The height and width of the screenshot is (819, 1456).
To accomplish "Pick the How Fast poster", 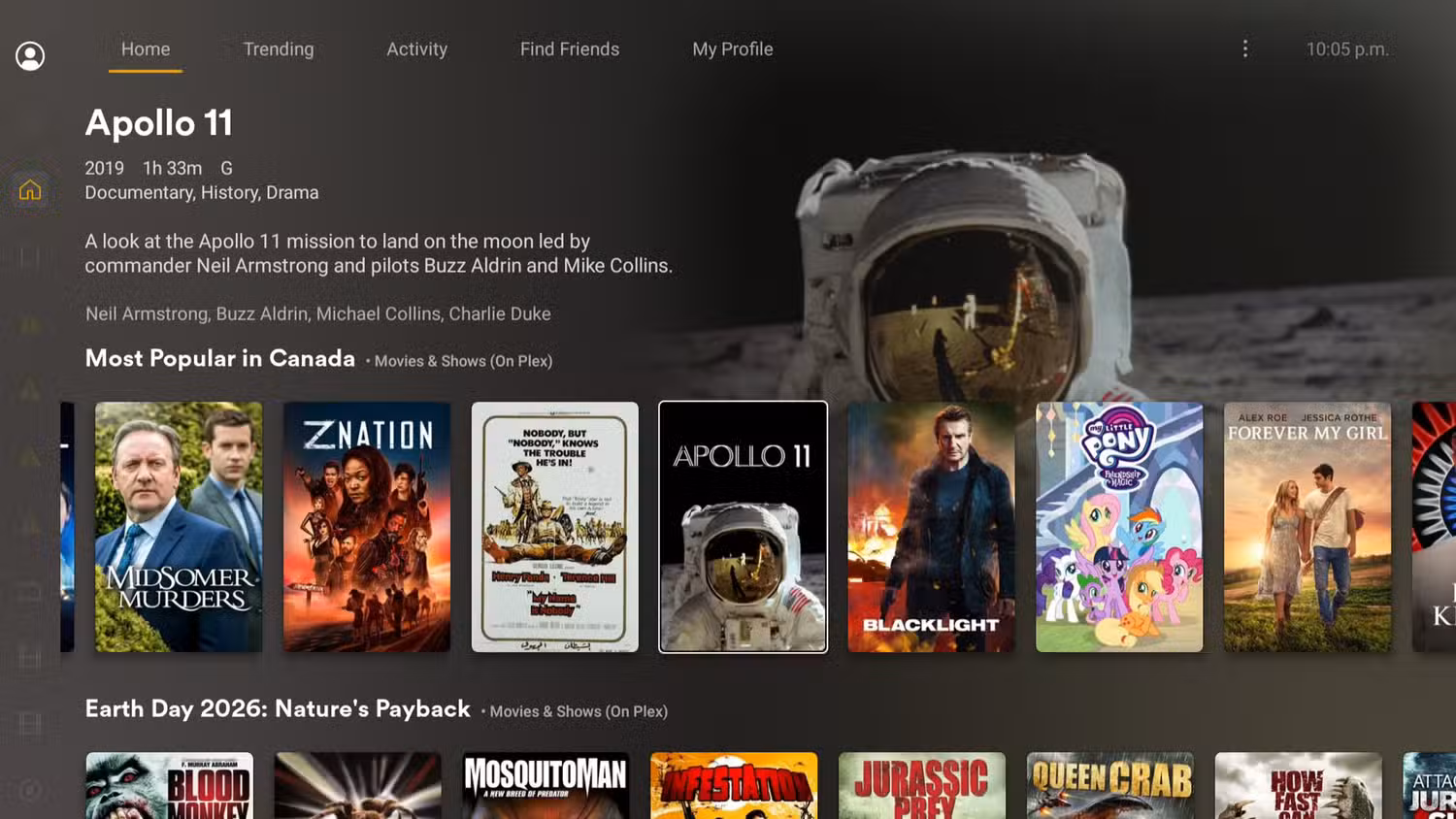I will (1299, 786).
